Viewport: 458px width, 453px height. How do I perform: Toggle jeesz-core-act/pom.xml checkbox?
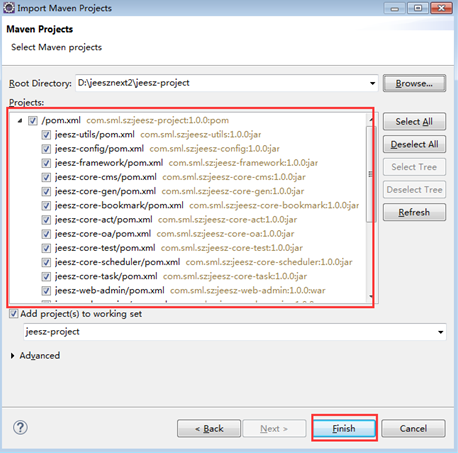pos(46,220)
